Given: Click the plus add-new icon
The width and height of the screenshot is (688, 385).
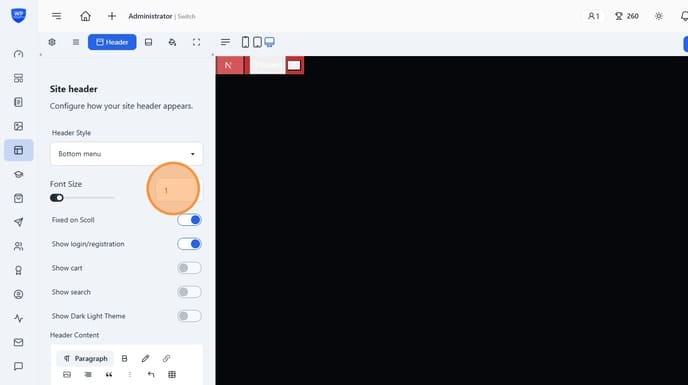Looking at the screenshot, I should [112, 16].
